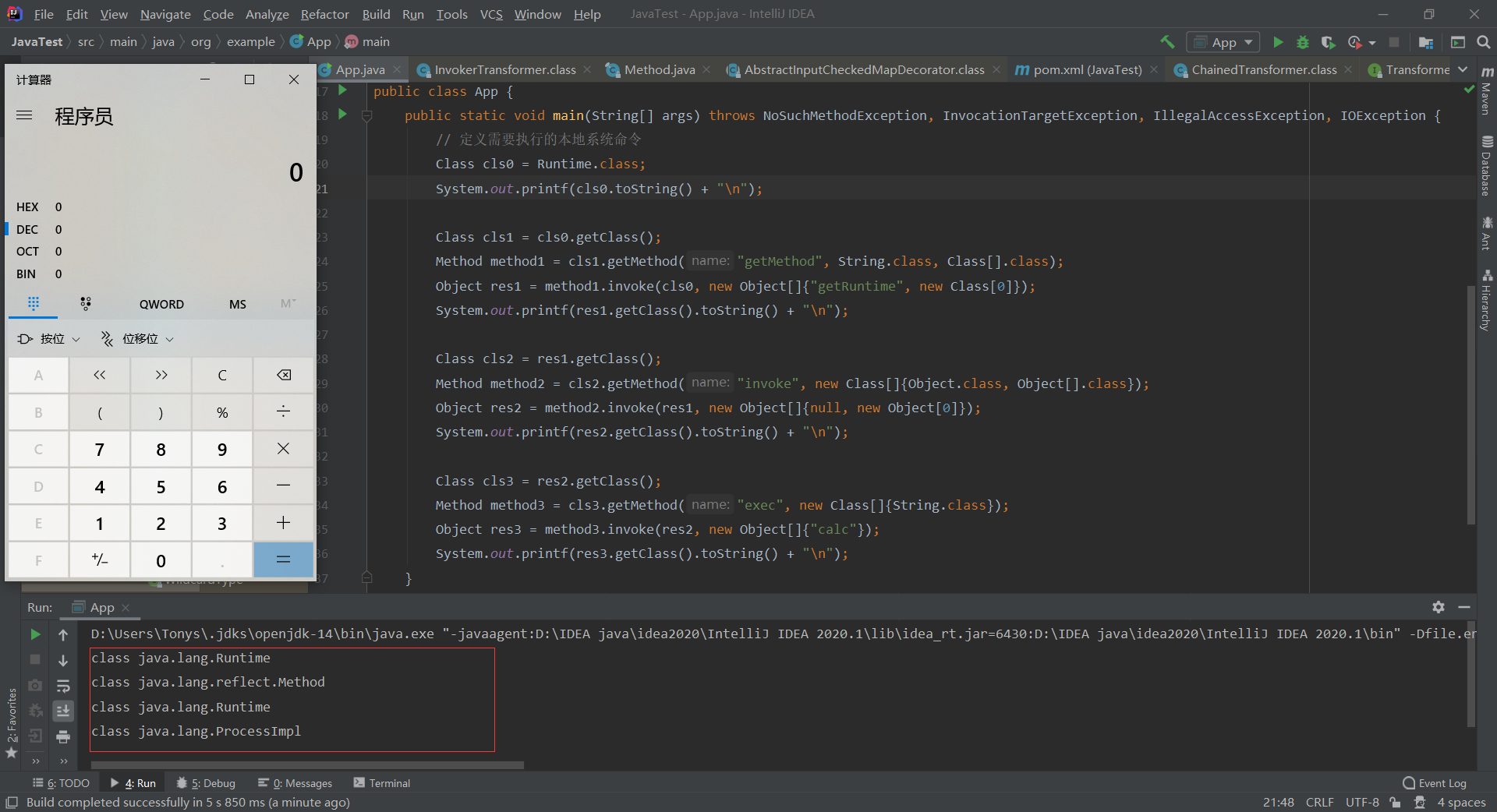Click the Stop button in top toolbar
The width and height of the screenshot is (1497, 812).
1394,42
